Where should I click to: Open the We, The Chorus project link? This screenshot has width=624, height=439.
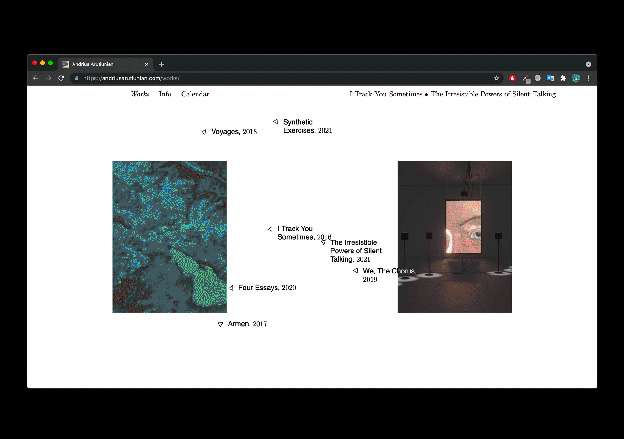pyautogui.click(x=384, y=271)
